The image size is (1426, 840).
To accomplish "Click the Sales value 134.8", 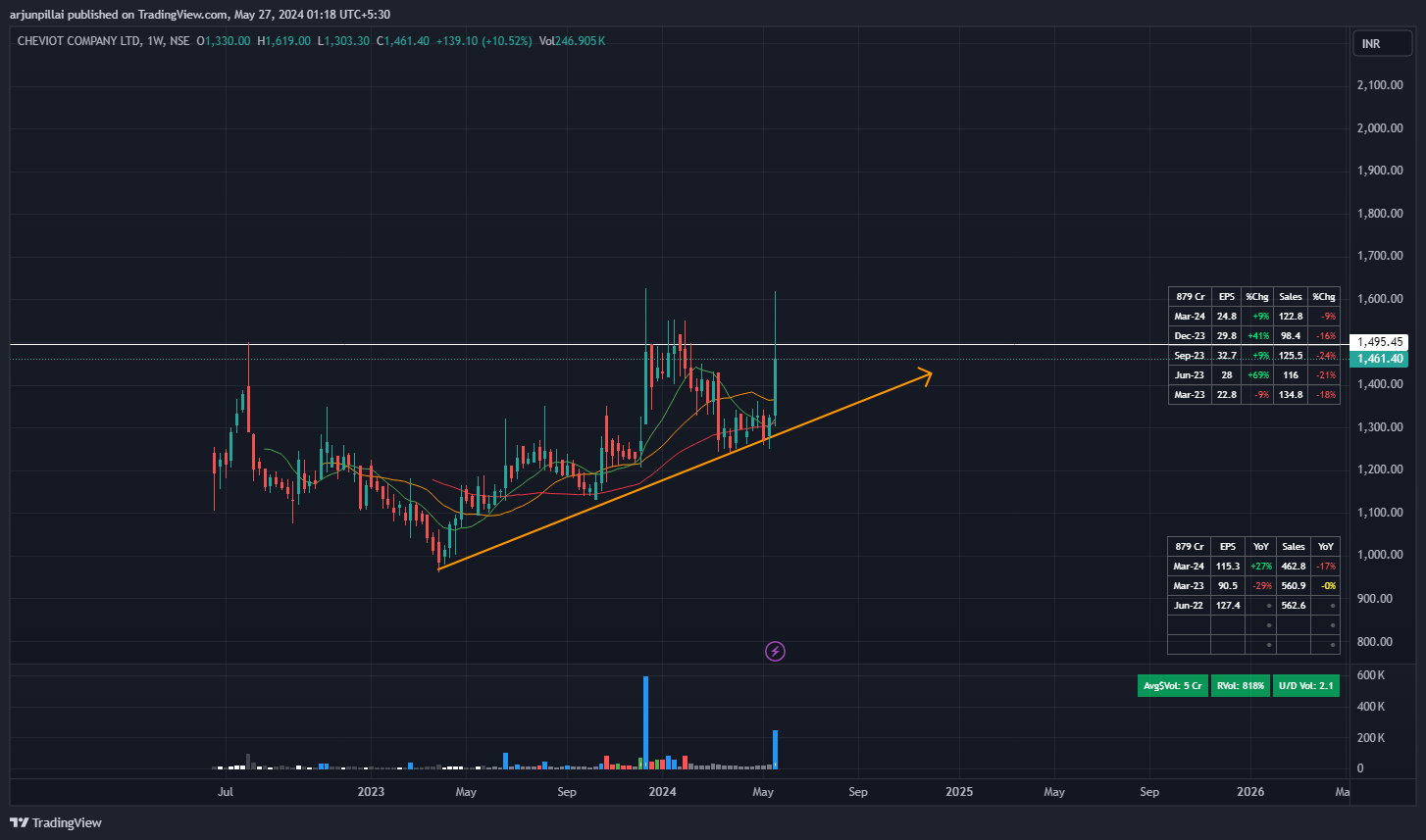I will point(1291,395).
